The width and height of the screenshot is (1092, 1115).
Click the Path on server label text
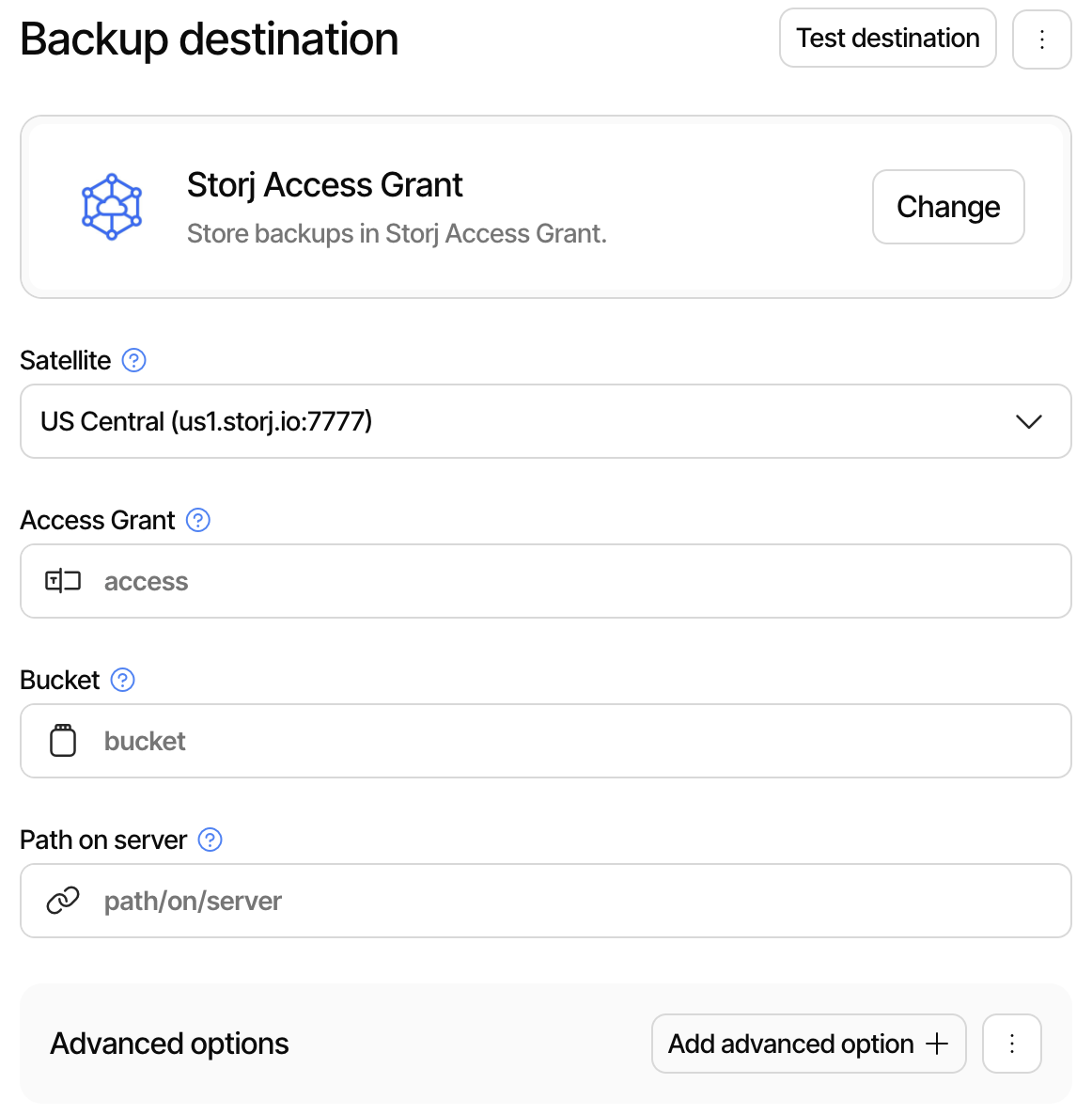point(103,840)
